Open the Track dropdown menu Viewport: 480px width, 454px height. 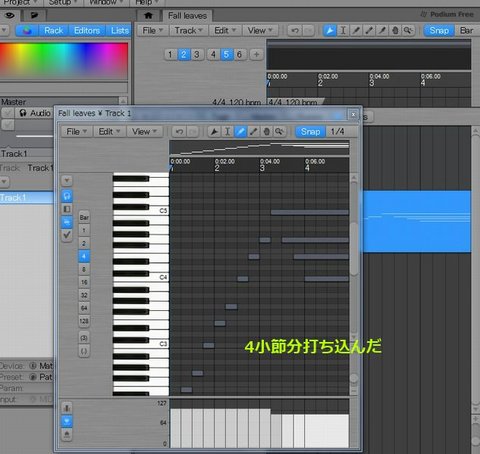[189, 31]
